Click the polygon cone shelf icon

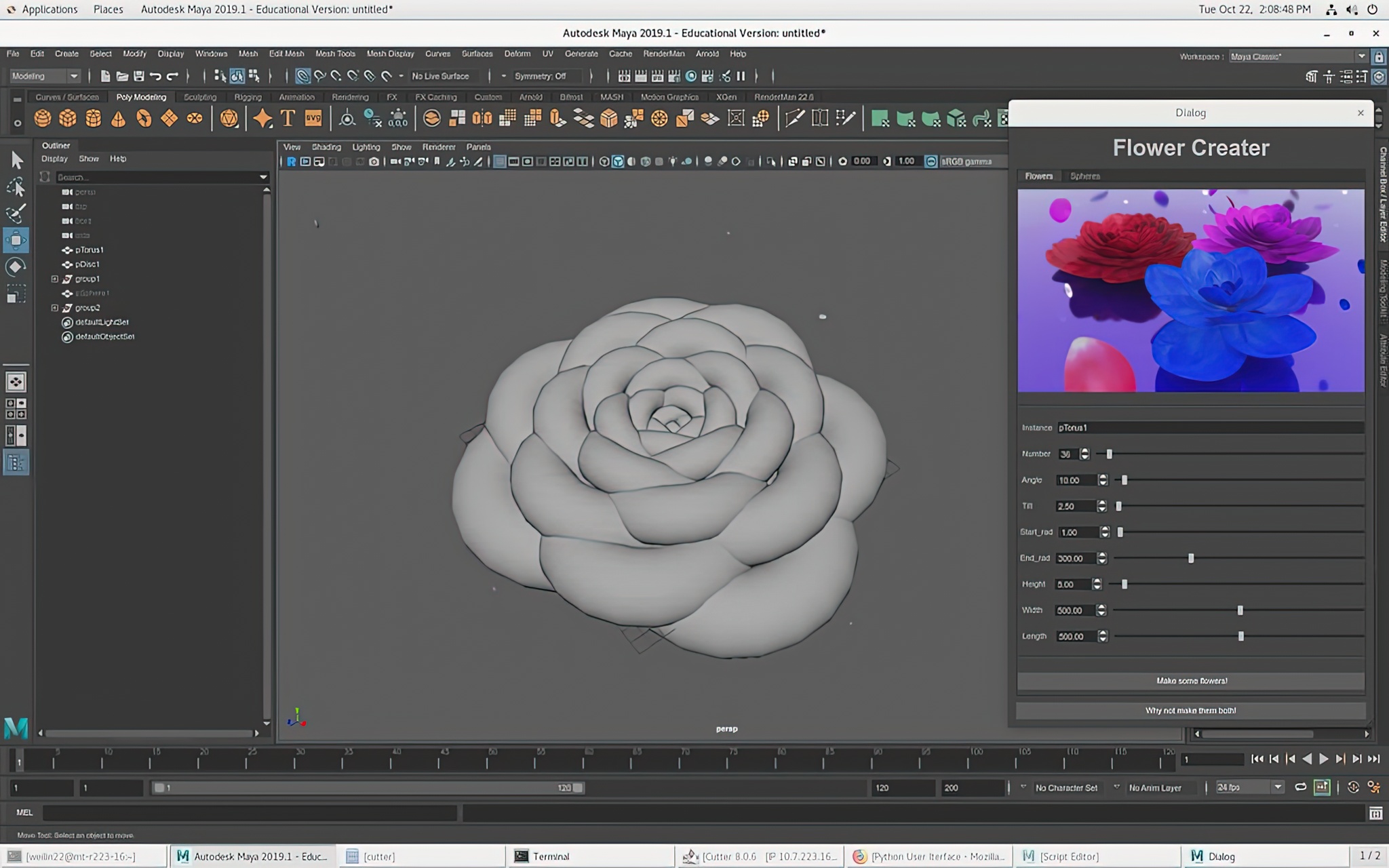coord(118,119)
